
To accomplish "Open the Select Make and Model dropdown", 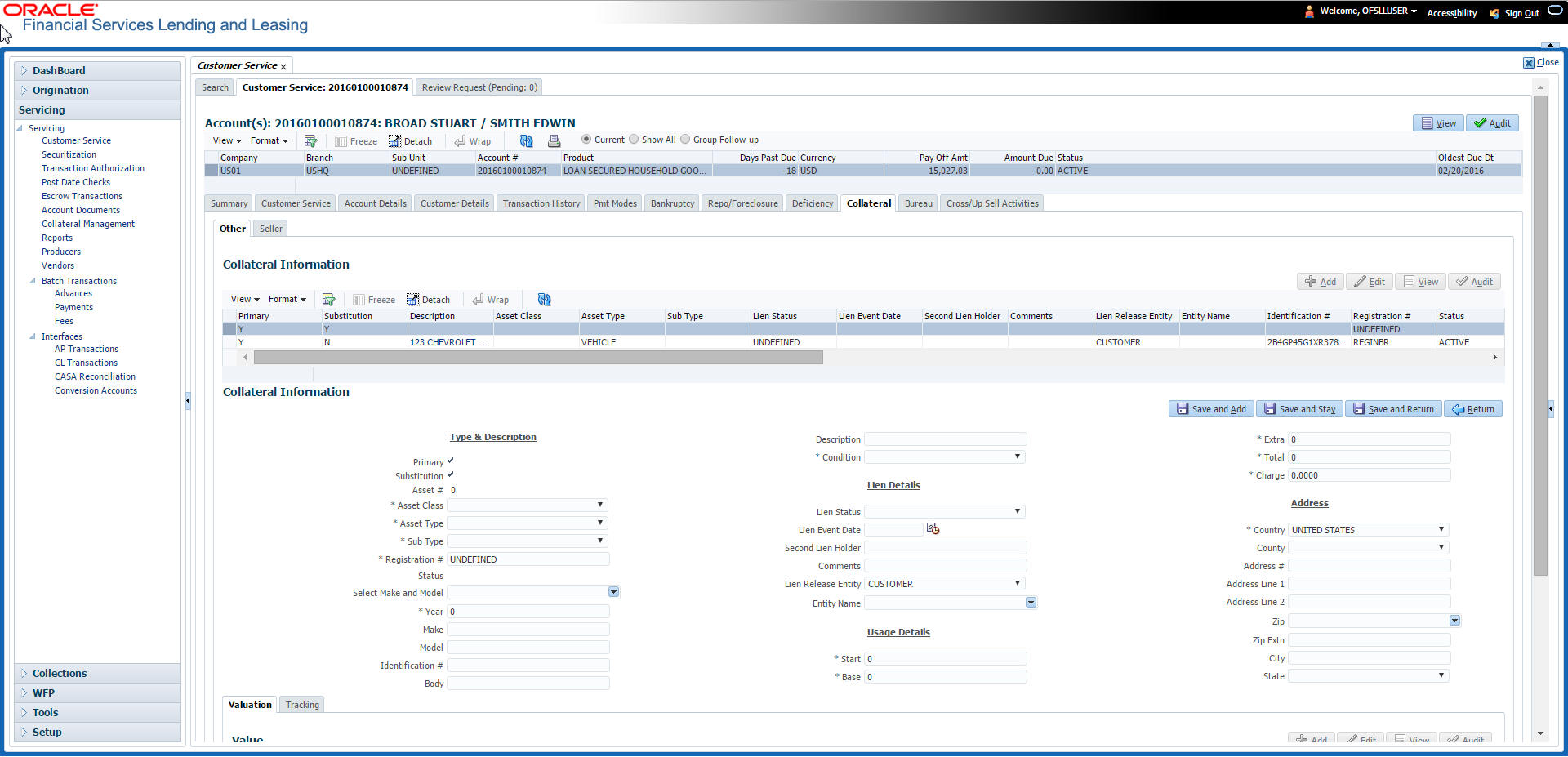I will point(613,592).
